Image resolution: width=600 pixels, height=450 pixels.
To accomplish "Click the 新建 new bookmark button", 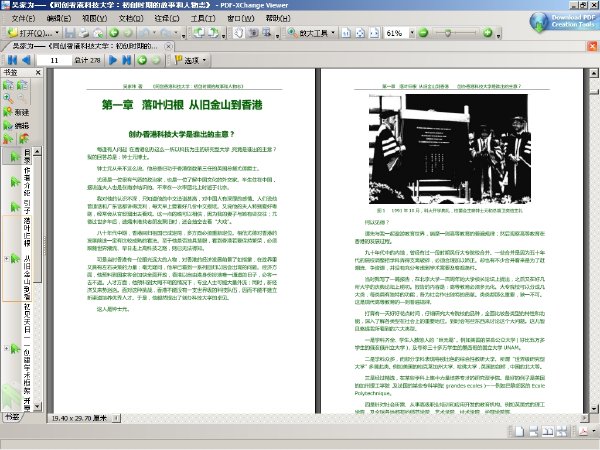I will [16, 112].
